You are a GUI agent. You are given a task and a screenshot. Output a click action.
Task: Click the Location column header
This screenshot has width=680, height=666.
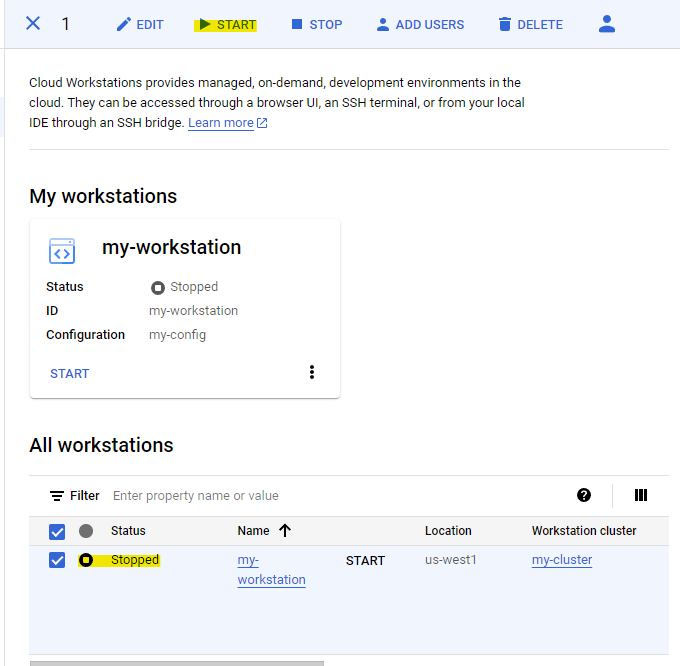tap(448, 531)
